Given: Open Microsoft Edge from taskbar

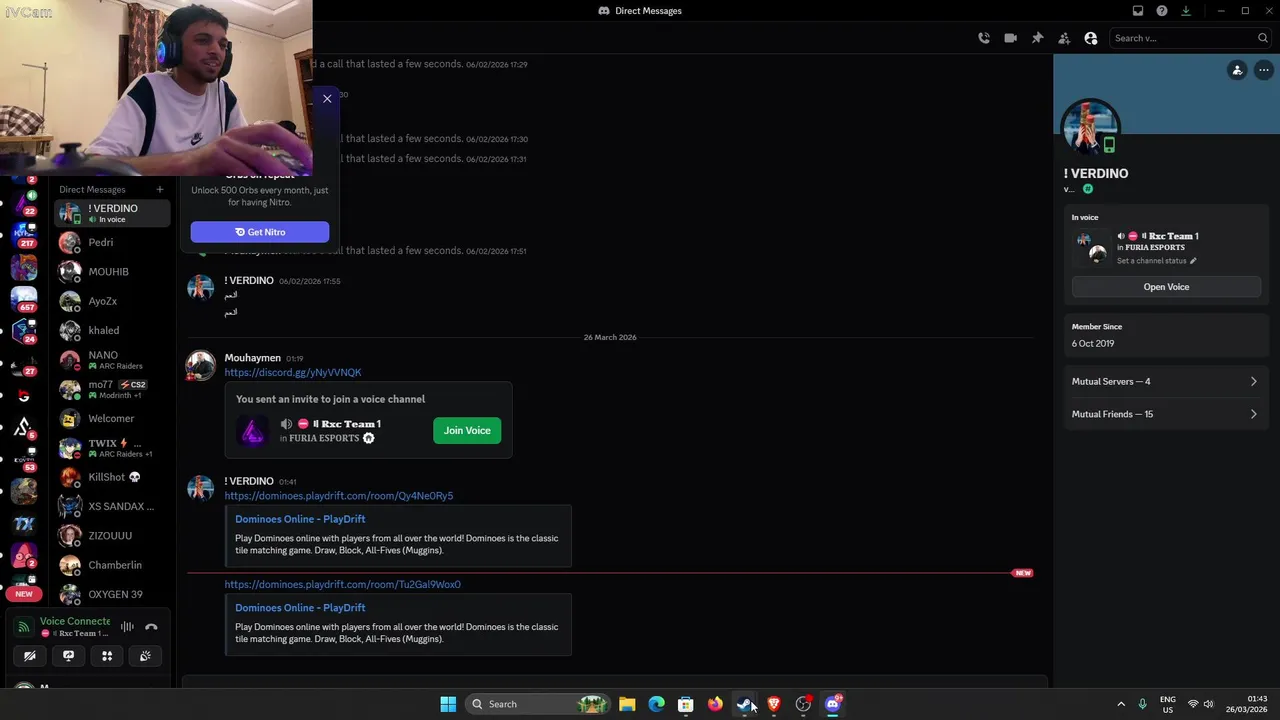Looking at the screenshot, I should pyautogui.click(x=656, y=704).
